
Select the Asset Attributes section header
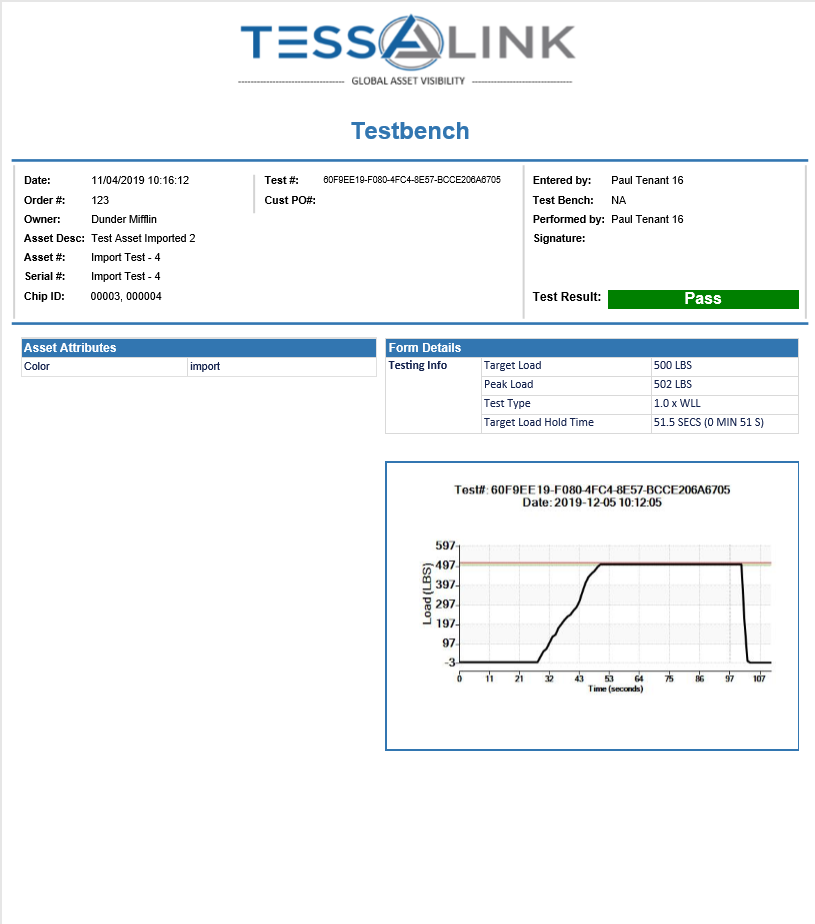tap(199, 348)
